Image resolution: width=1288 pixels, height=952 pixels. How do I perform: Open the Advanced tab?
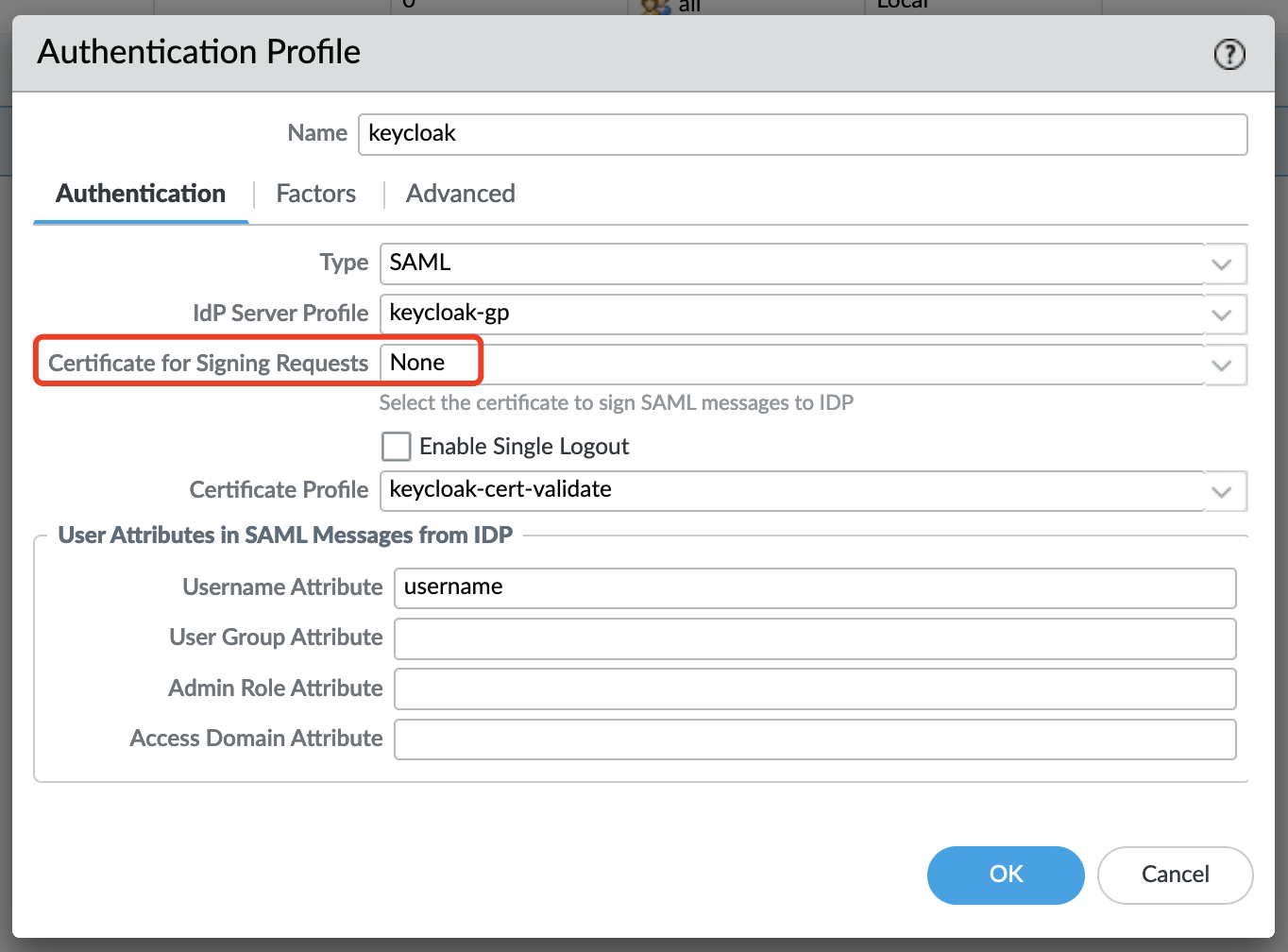[461, 194]
